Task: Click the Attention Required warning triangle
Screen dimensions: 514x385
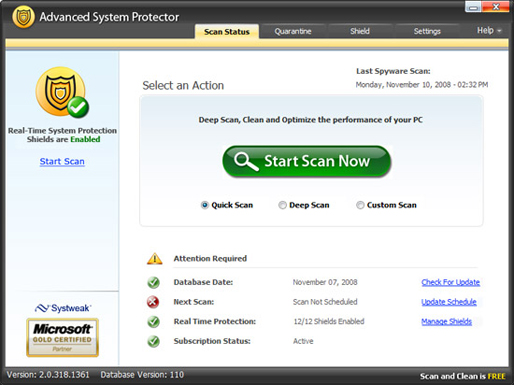Action: tap(155, 259)
